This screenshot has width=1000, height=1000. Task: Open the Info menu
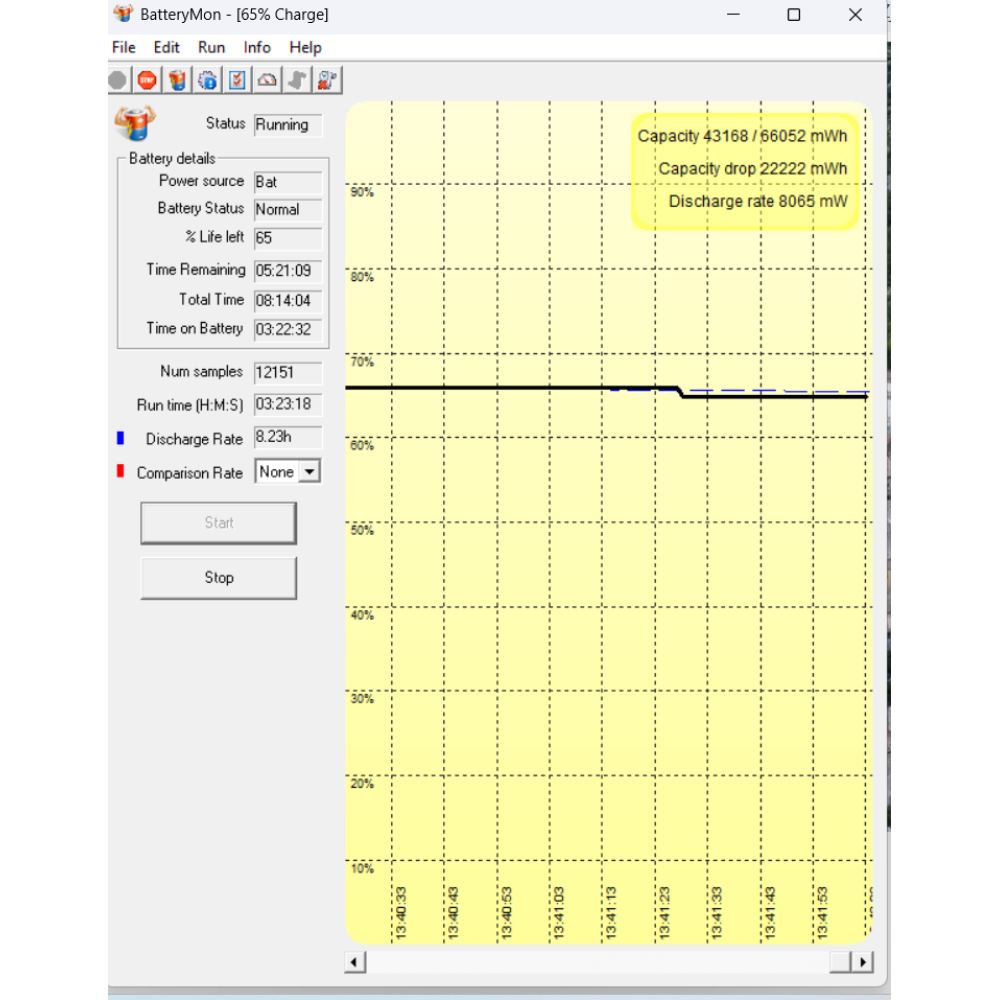click(x=257, y=47)
